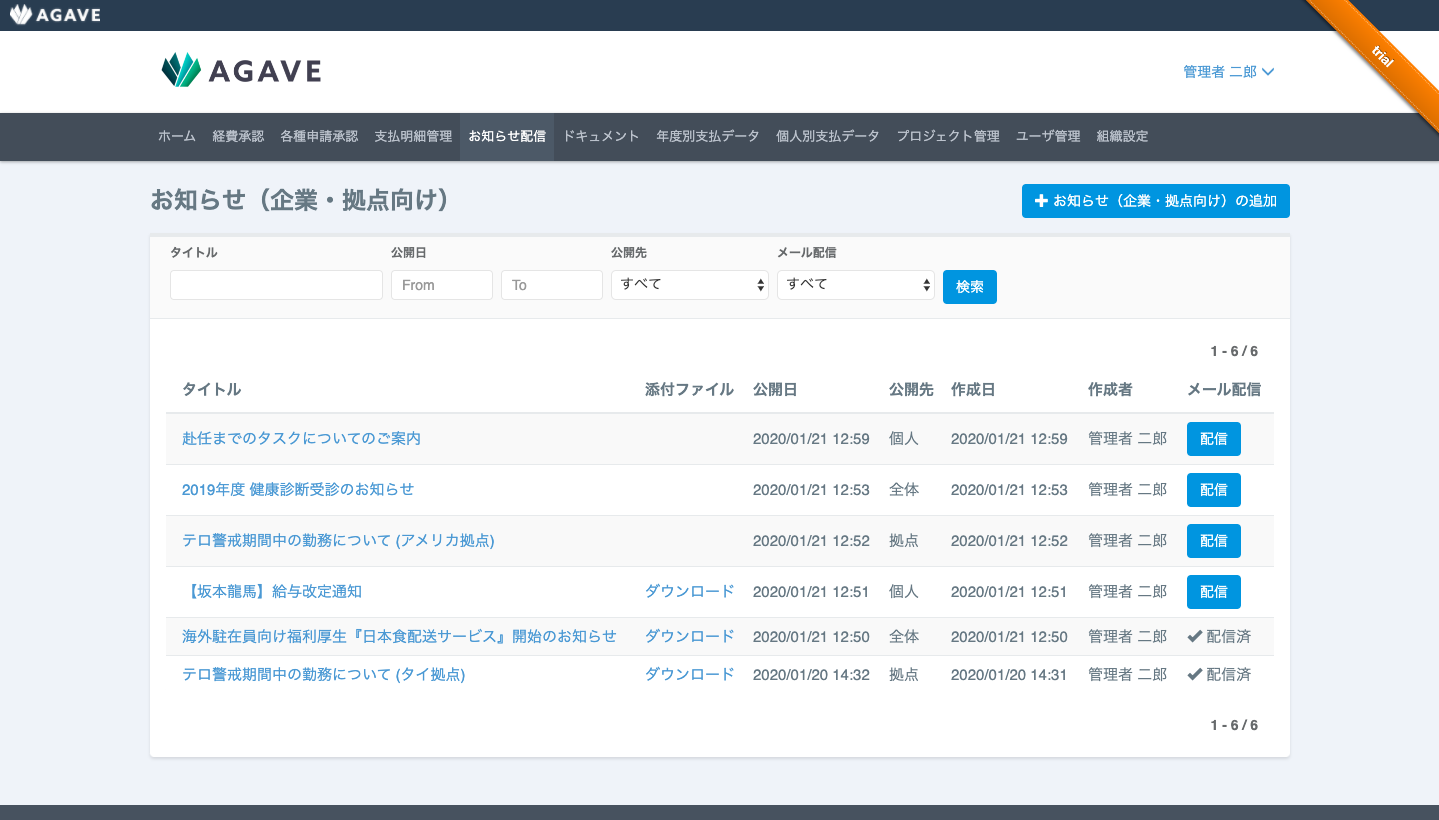The width and height of the screenshot is (1439, 820).
Task: Open 【坂本龍馬】給与改定通知 notice
Action: click(272, 592)
